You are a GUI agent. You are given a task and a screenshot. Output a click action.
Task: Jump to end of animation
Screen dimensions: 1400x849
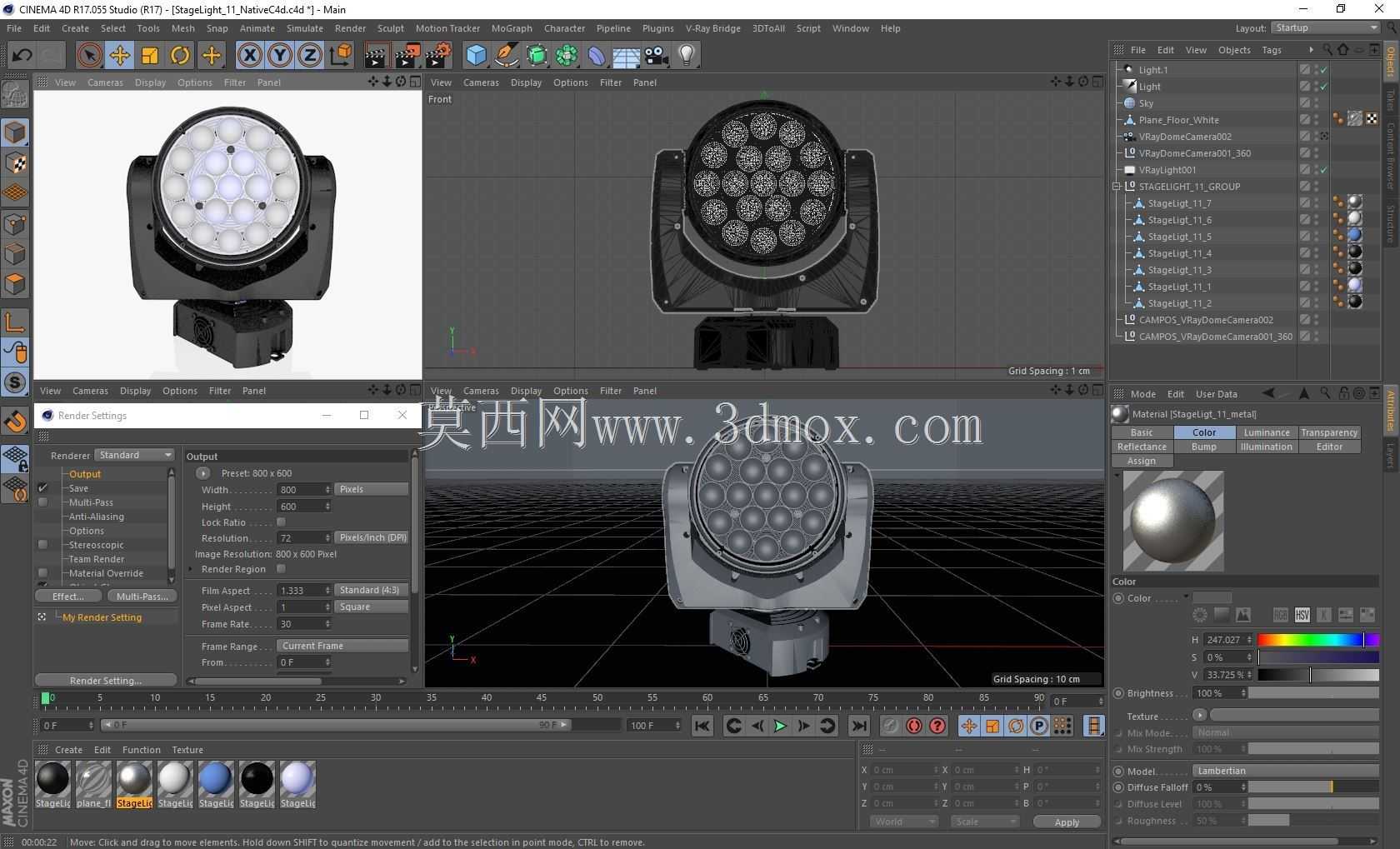(859, 726)
